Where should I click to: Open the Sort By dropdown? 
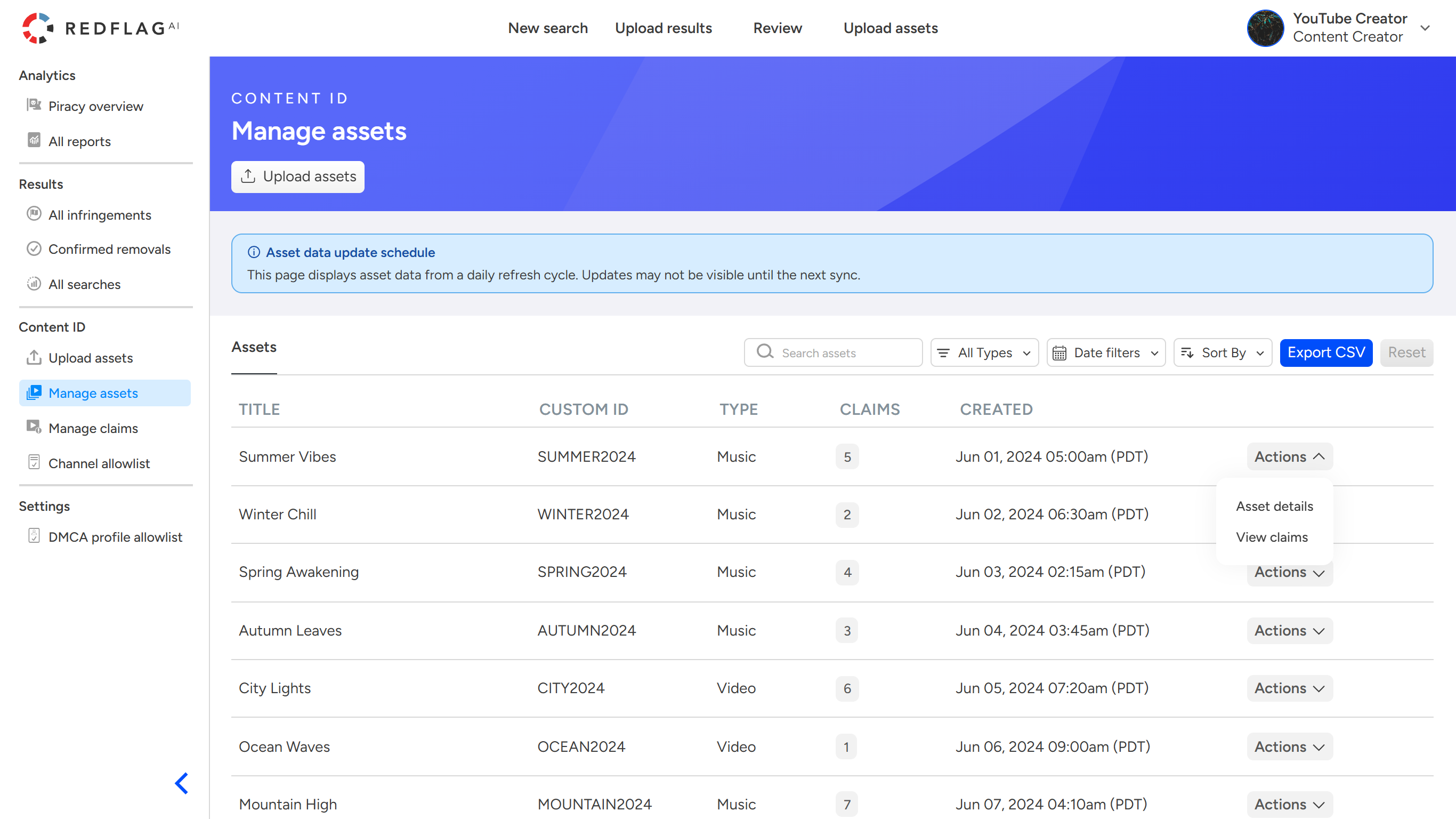pyautogui.click(x=1222, y=353)
